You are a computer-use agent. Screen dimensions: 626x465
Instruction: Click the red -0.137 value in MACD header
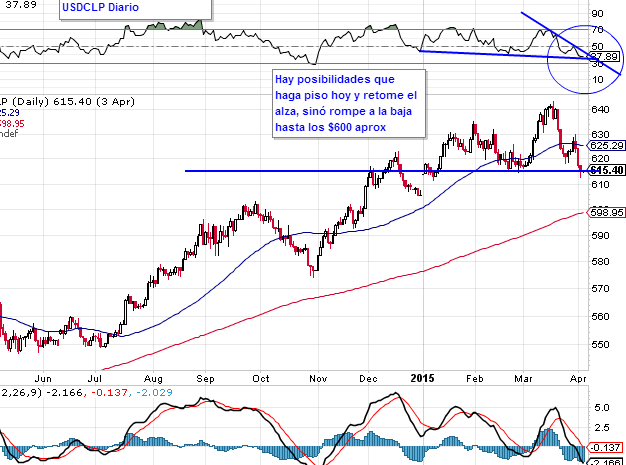[x=110, y=393]
